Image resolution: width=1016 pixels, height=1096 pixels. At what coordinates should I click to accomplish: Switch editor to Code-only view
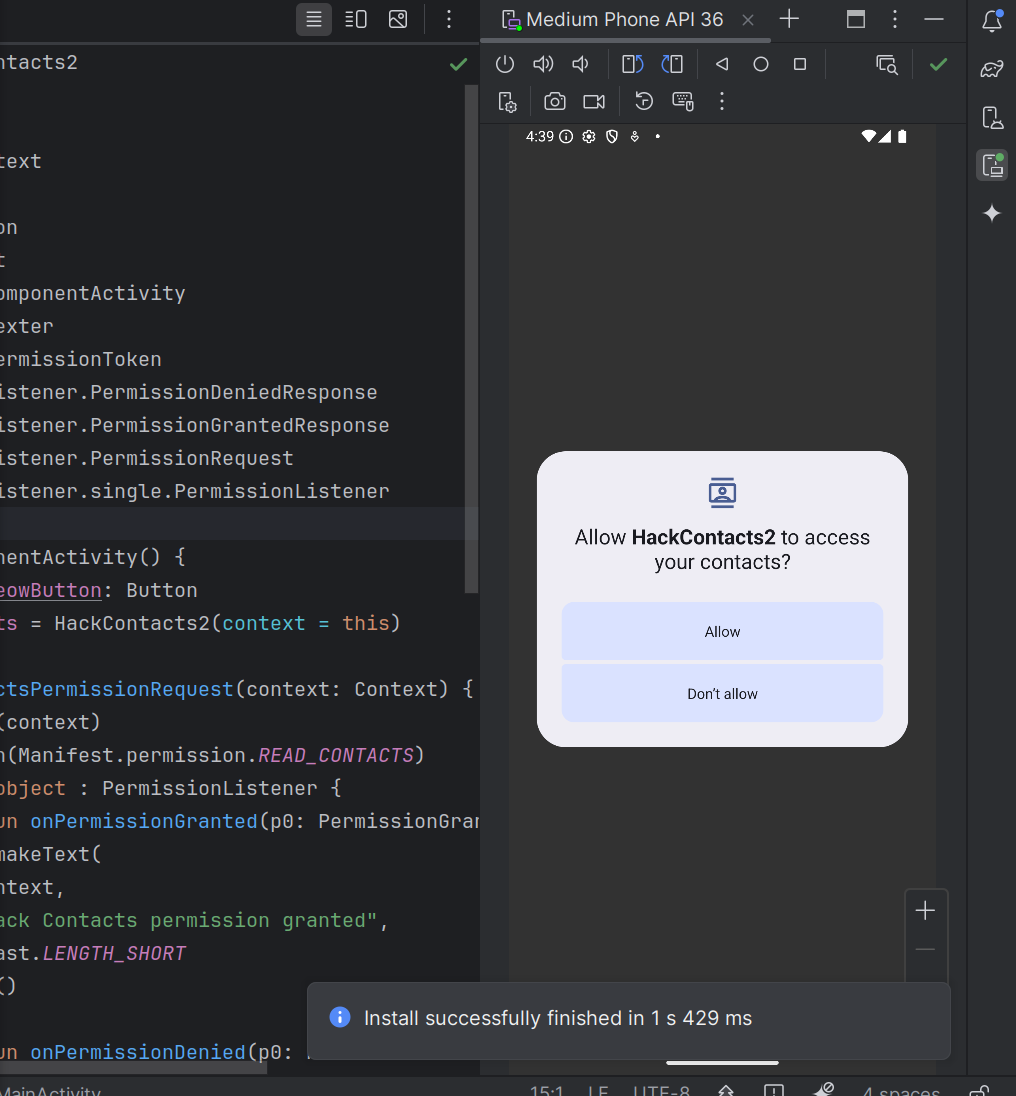(x=314, y=19)
